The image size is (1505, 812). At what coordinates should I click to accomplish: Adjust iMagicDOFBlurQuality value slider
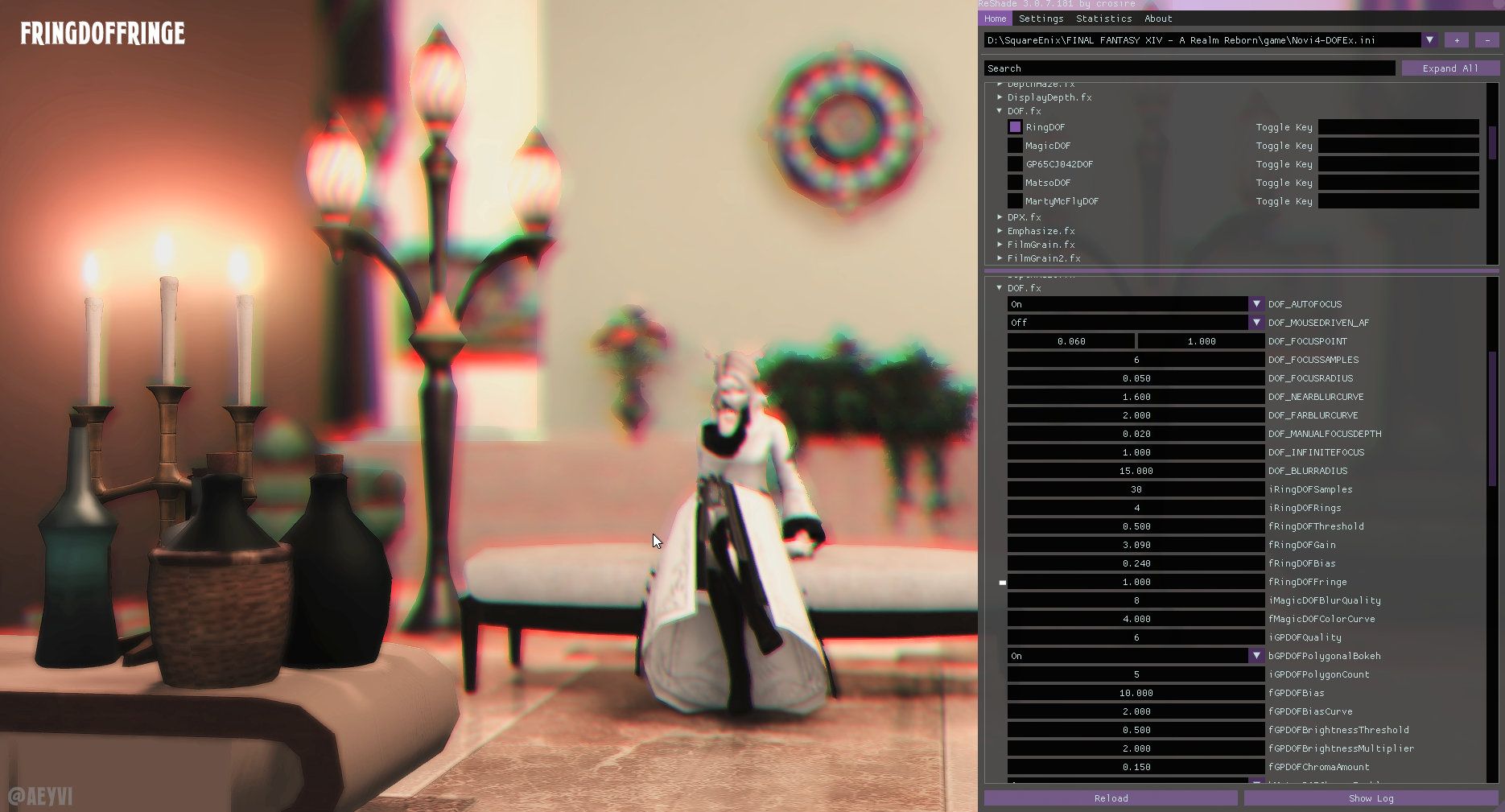point(1136,600)
